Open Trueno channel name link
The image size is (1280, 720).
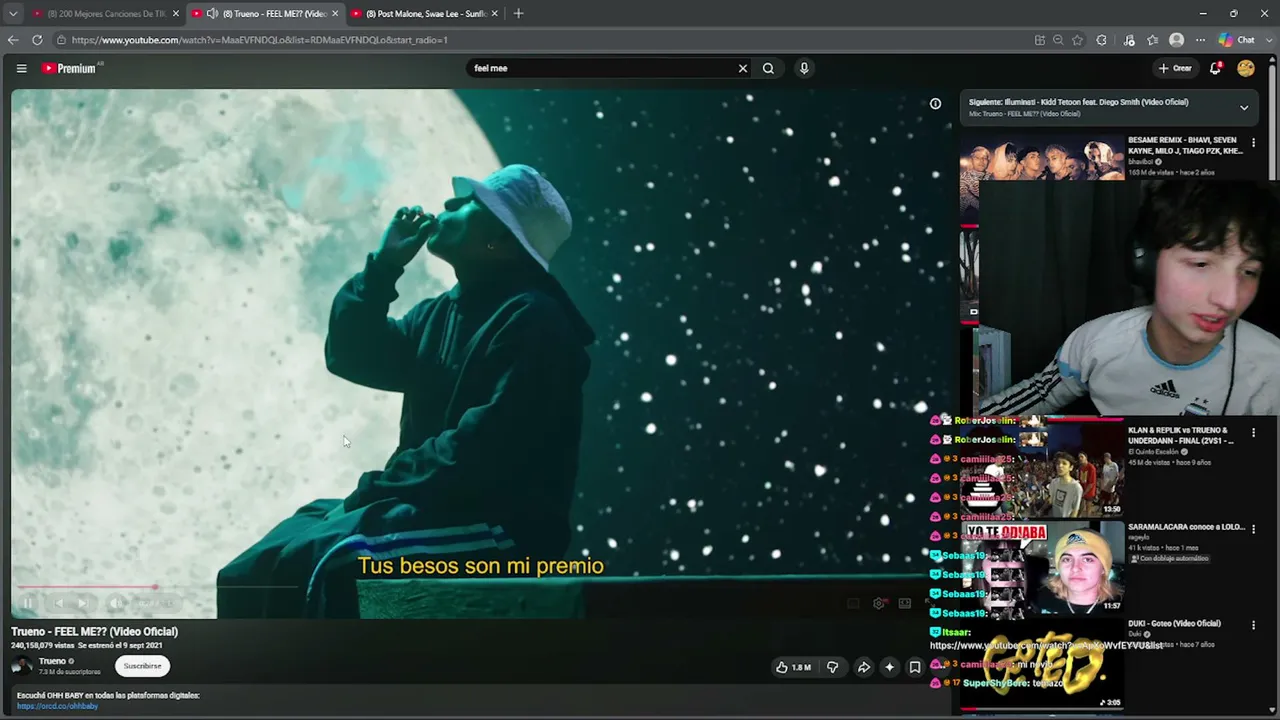[52, 661]
